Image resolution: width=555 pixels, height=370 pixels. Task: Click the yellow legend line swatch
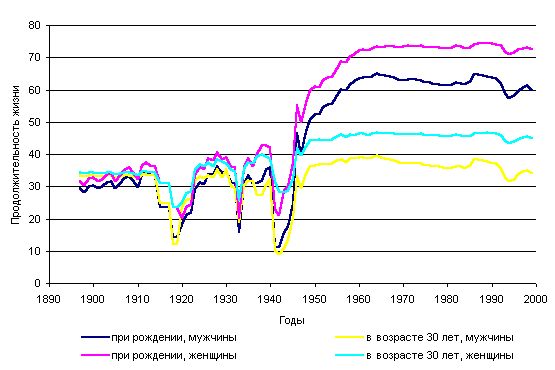click(349, 337)
